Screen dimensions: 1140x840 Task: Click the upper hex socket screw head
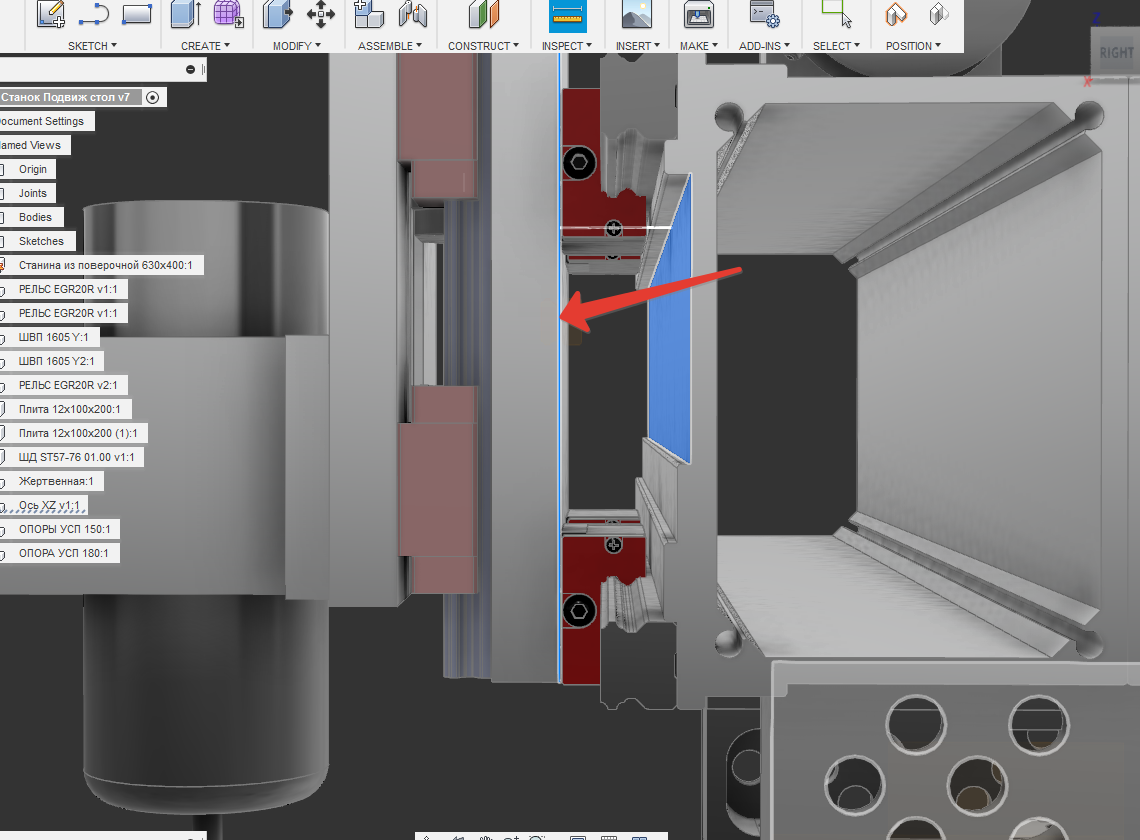(x=579, y=162)
